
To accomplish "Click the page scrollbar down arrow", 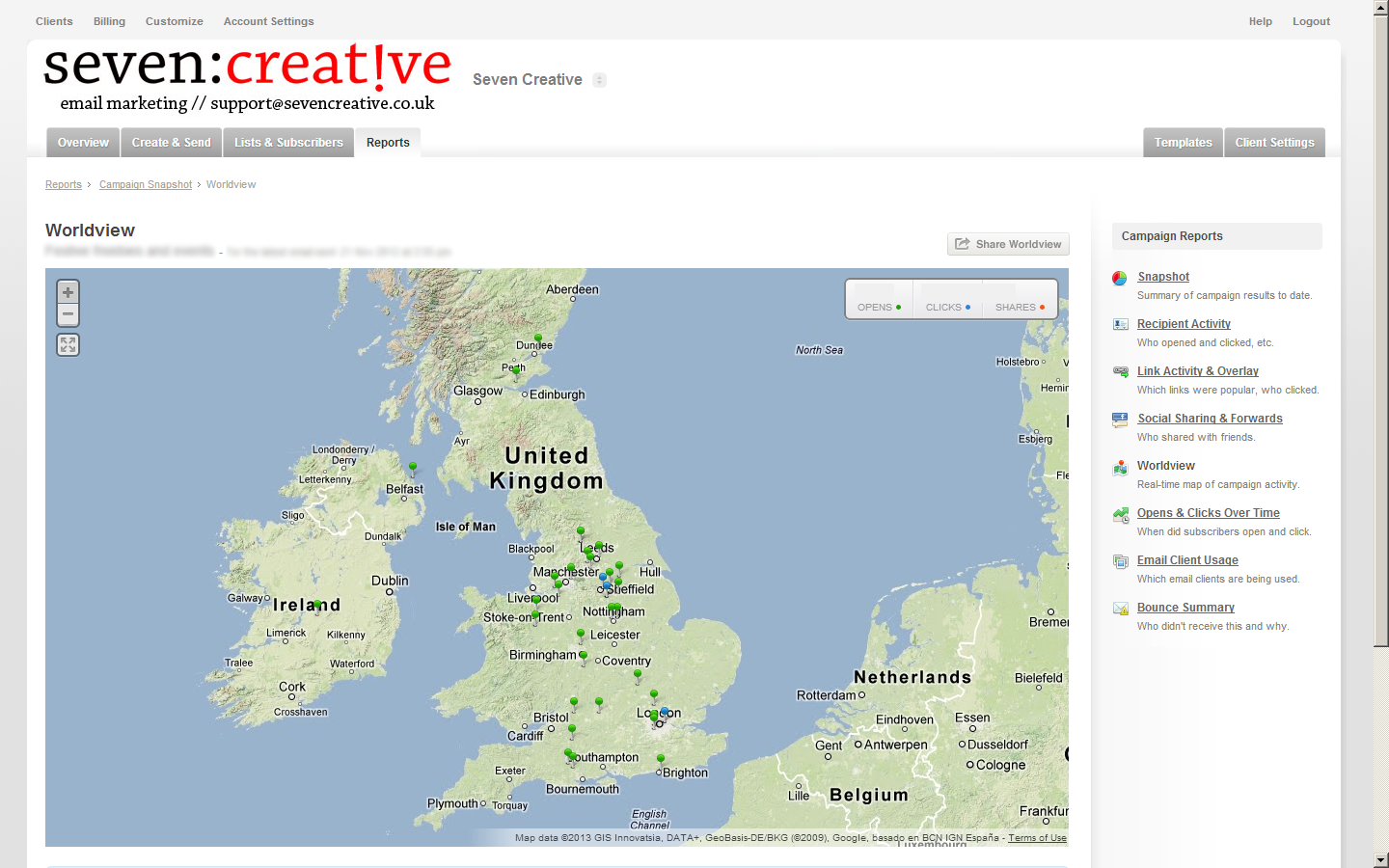I will 1380,859.
